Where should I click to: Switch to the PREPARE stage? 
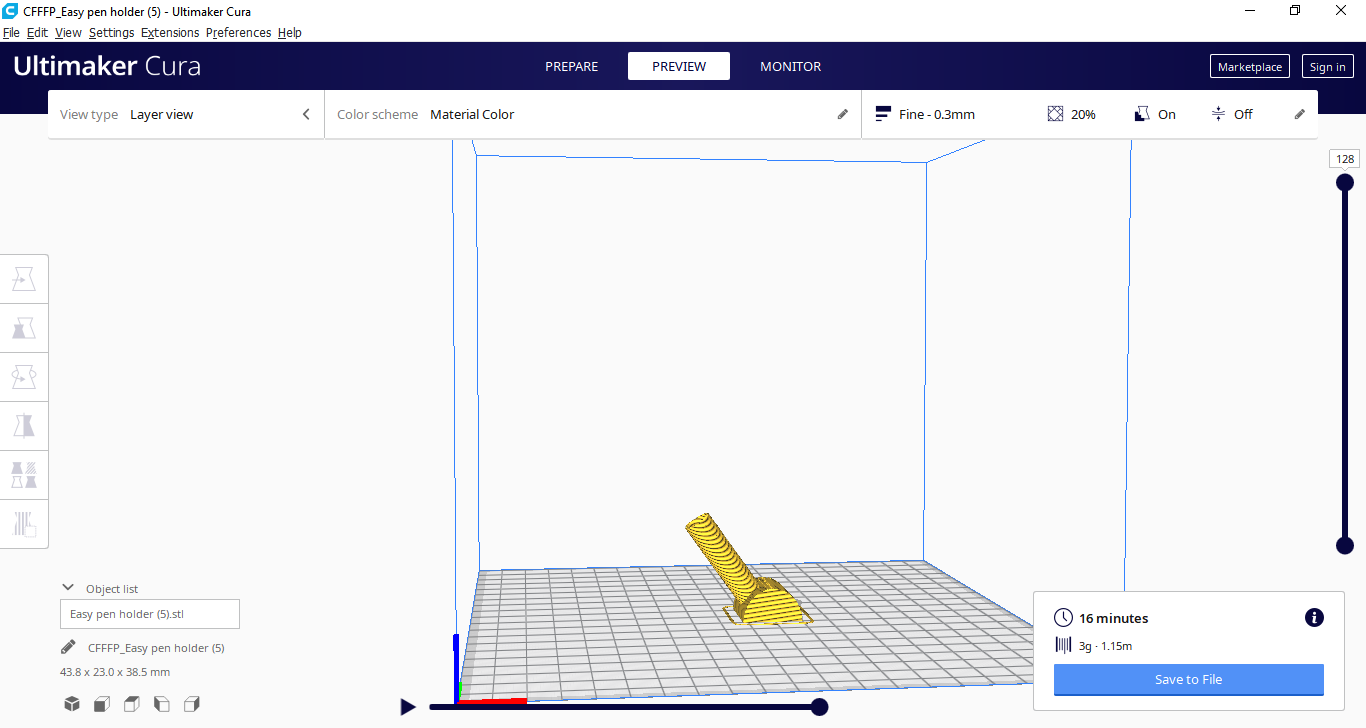pos(572,66)
